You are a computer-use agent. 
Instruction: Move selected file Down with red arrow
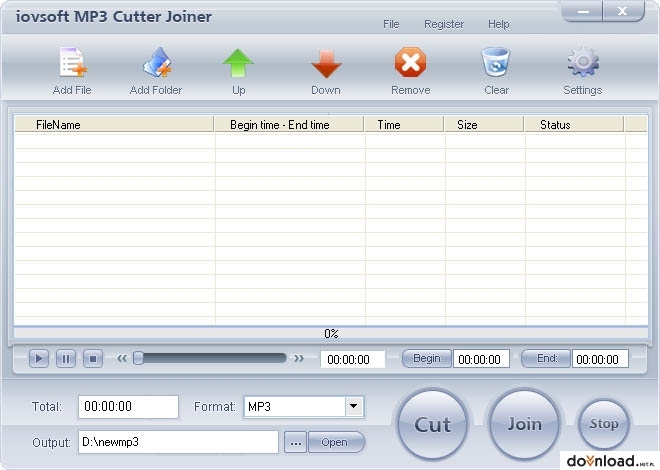[326, 64]
